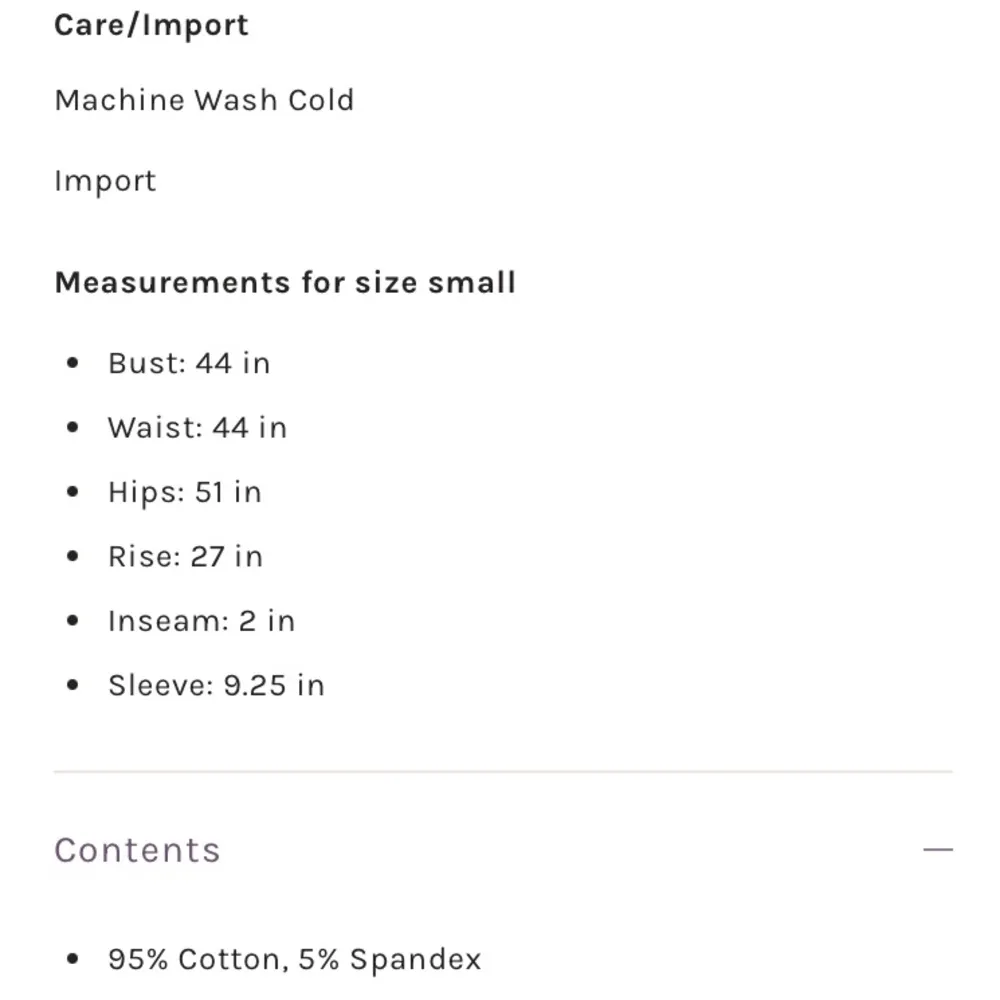Select the Machine Wash Cold text
Viewport: 1000px width, 1000px height.
tap(204, 100)
